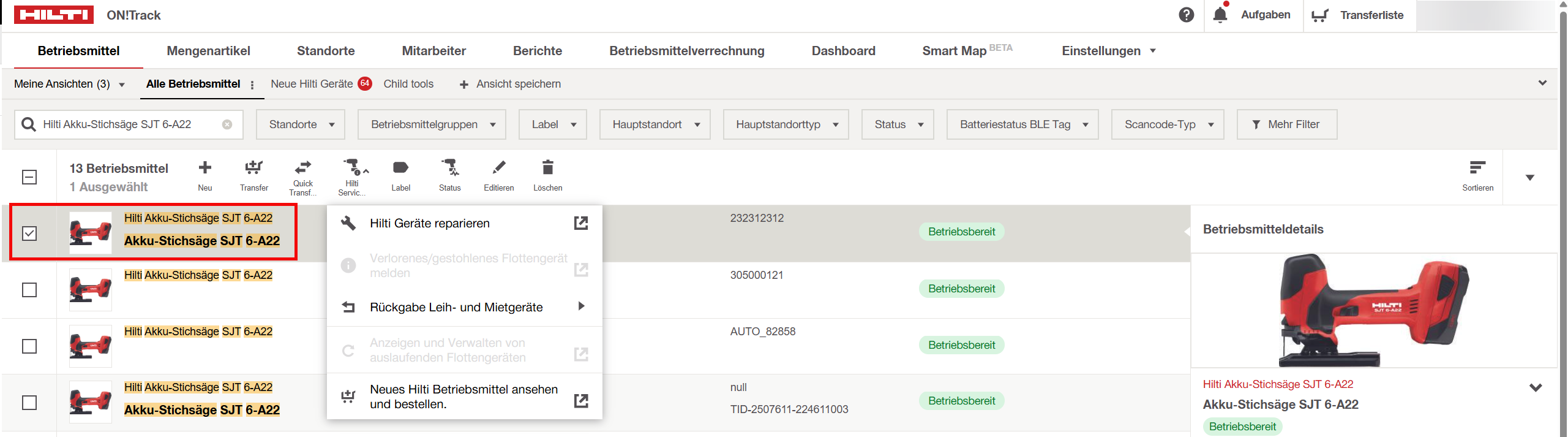Click the Sortieren icon

pyautogui.click(x=1477, y=167)
